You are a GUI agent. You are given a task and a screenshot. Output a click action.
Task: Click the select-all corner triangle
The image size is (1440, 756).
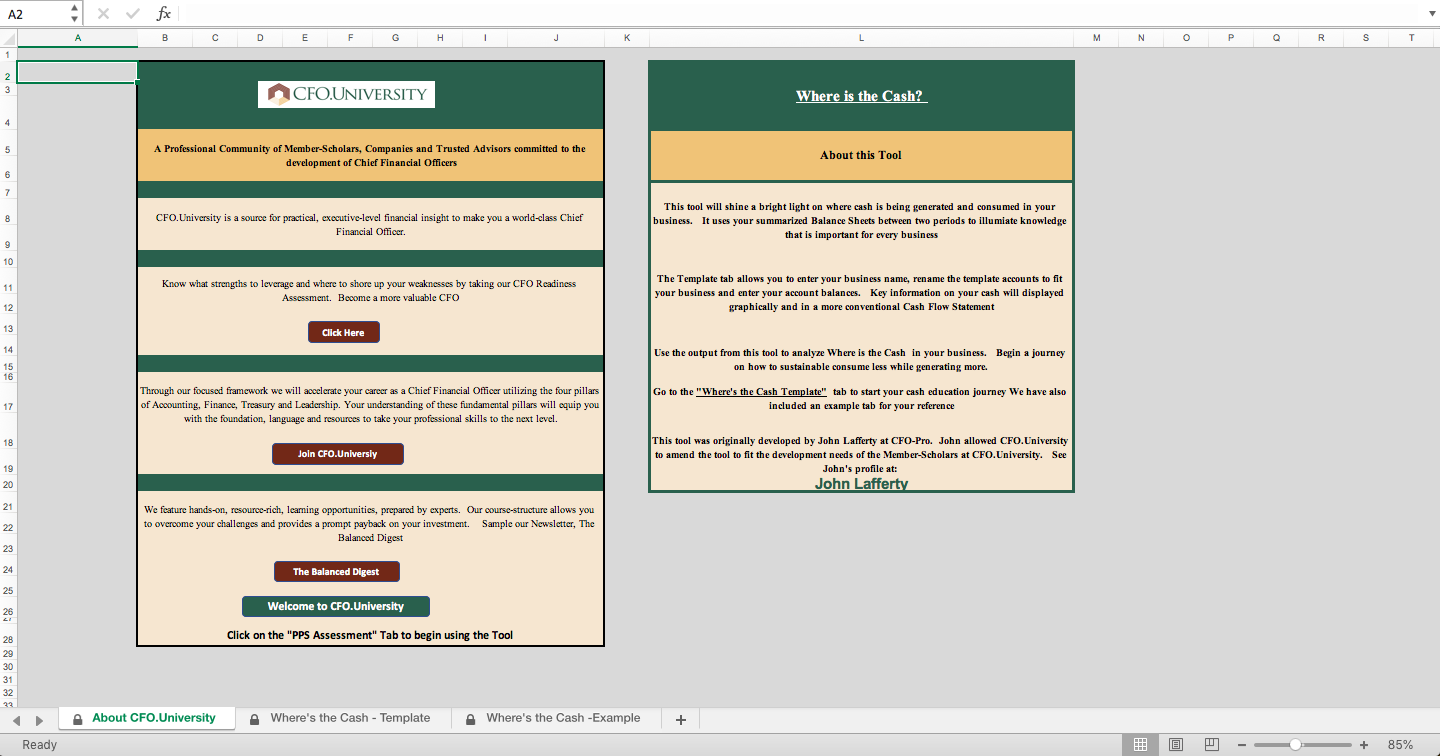8,38
